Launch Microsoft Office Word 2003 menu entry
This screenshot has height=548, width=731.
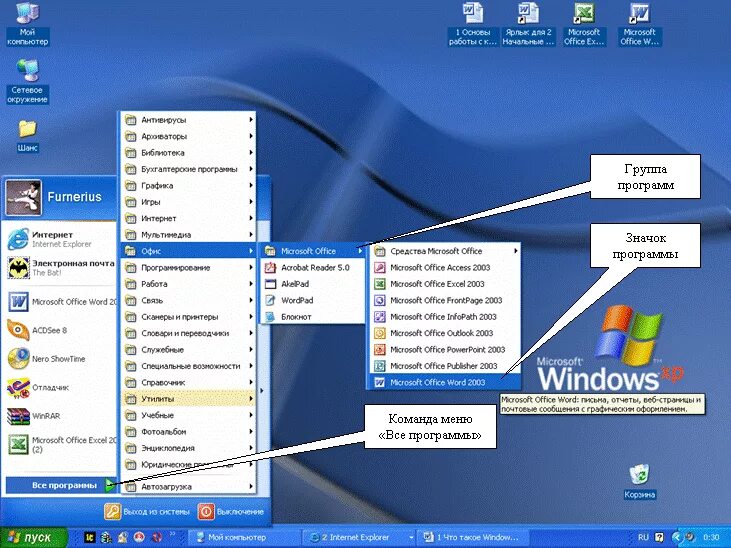tap(445, 382)
